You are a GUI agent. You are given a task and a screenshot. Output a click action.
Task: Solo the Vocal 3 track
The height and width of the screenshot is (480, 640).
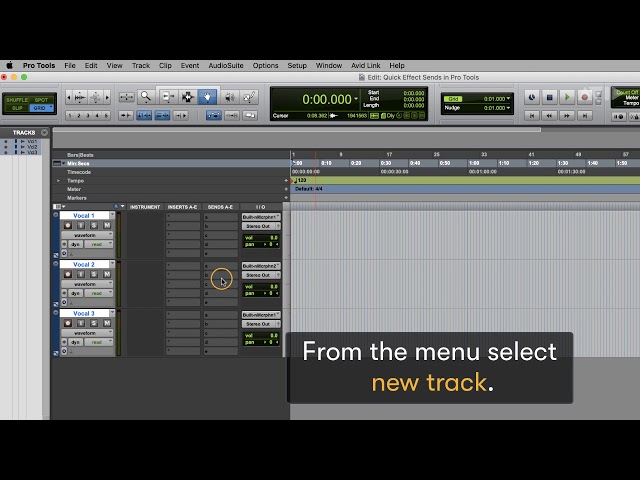click(94, 323)
